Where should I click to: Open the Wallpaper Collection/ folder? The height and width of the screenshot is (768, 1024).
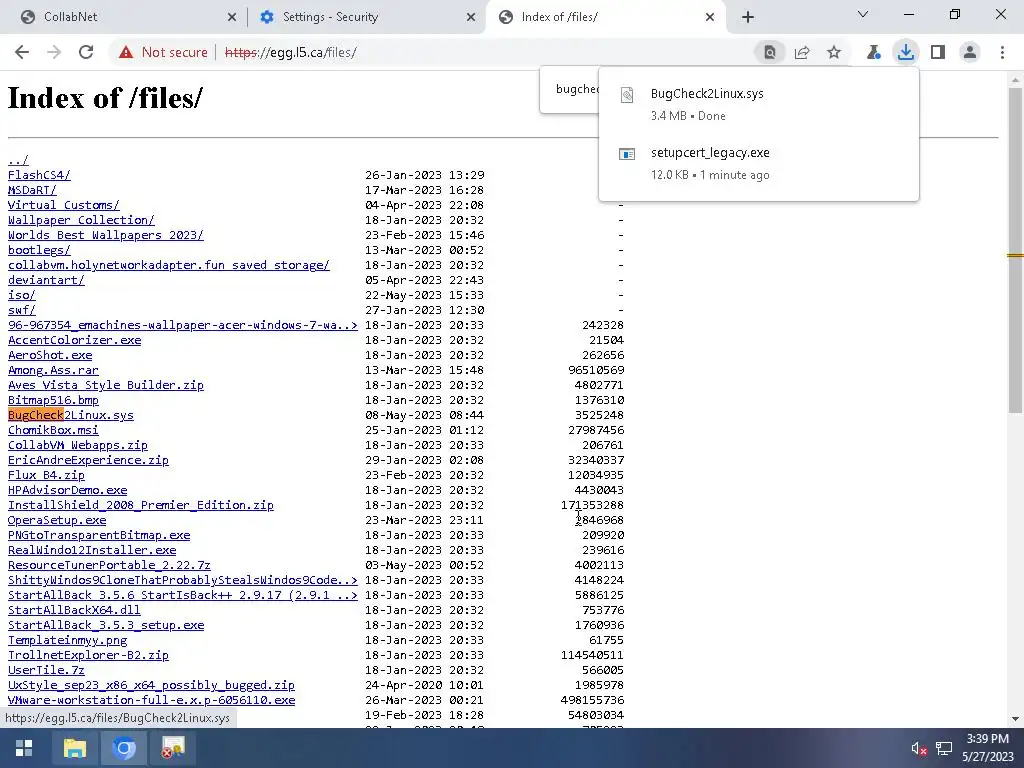point(81,220)
